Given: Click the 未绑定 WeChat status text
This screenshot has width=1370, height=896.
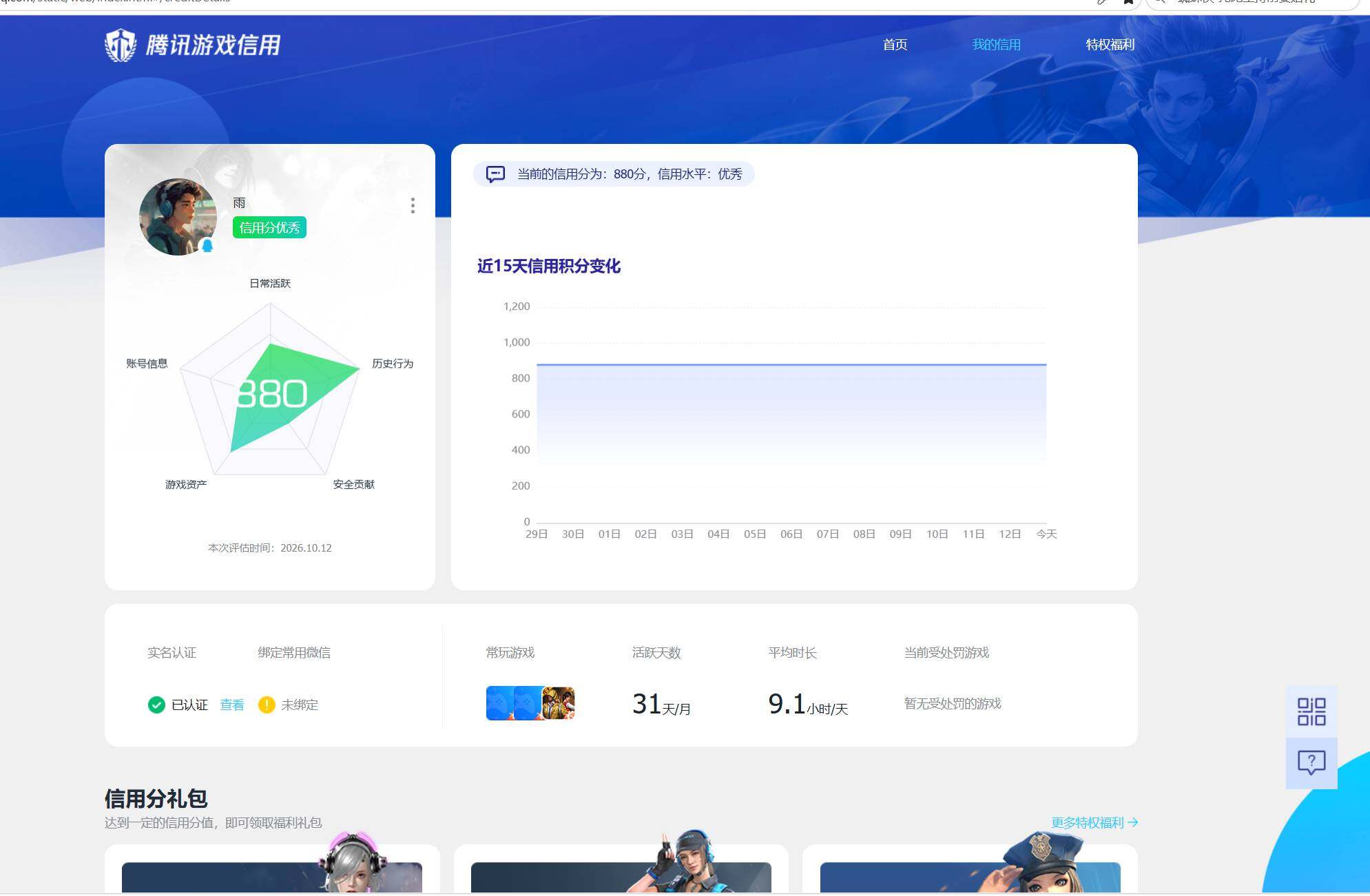Looking at the screenshot, I should pyautogui.click(x=300, y=705).
